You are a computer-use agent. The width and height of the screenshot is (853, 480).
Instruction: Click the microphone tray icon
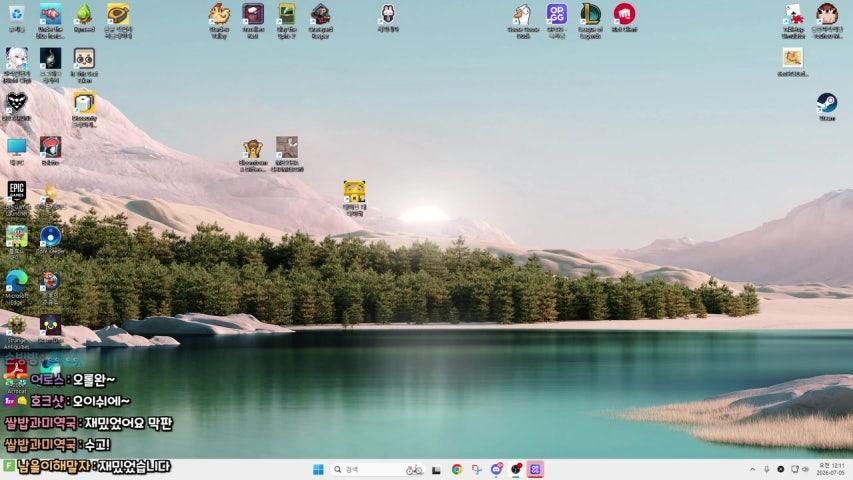pos(767,469)
